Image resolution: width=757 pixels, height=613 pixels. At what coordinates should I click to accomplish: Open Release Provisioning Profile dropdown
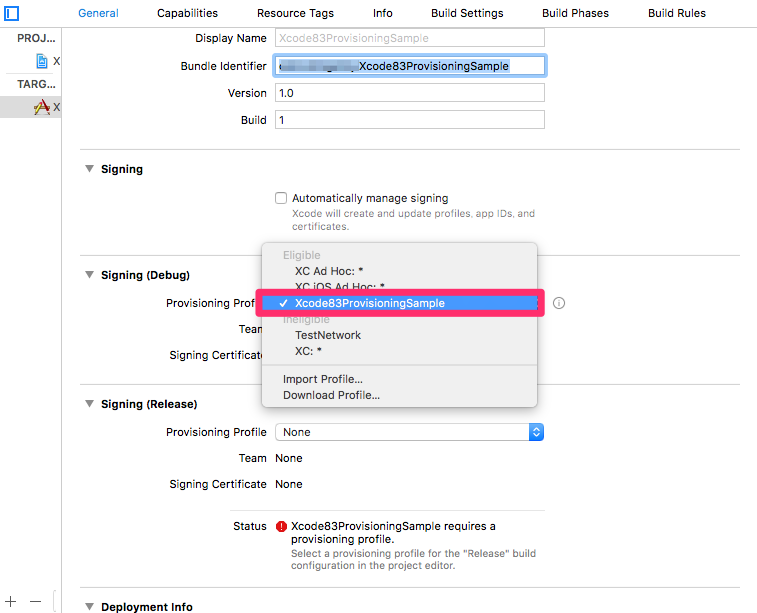pyautogui.click(x=409, y=432)
